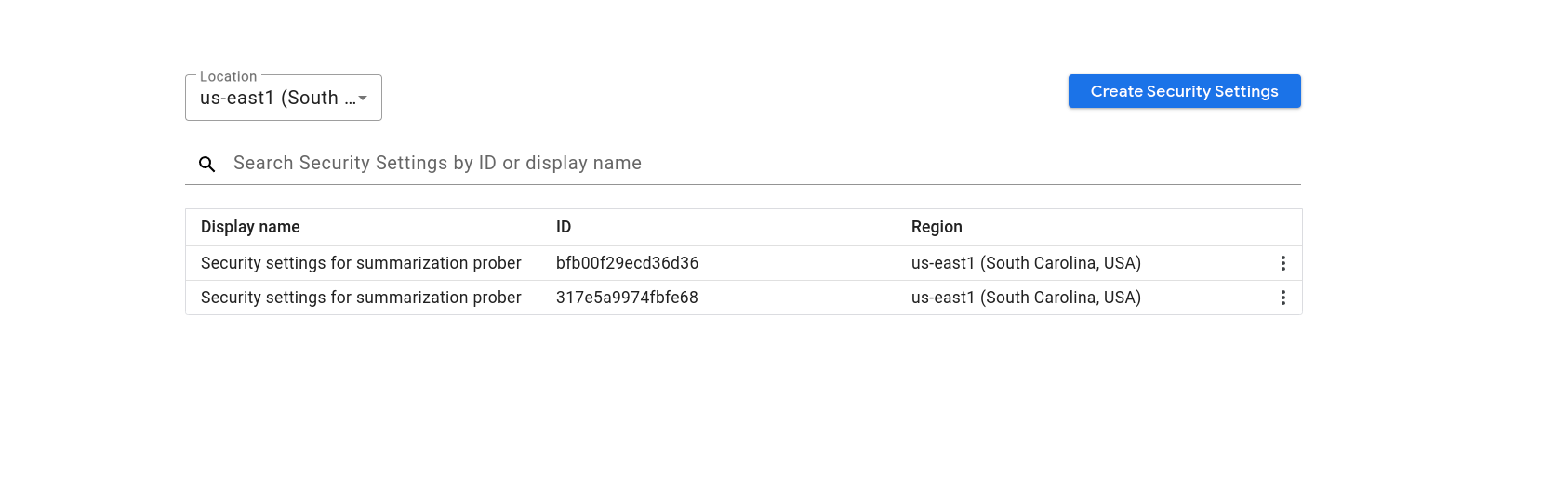This screenshot has width=1568, height=477.
Task: Open more options for ID bfb00f29ecd36d36
Action: tap(1282, 263)
